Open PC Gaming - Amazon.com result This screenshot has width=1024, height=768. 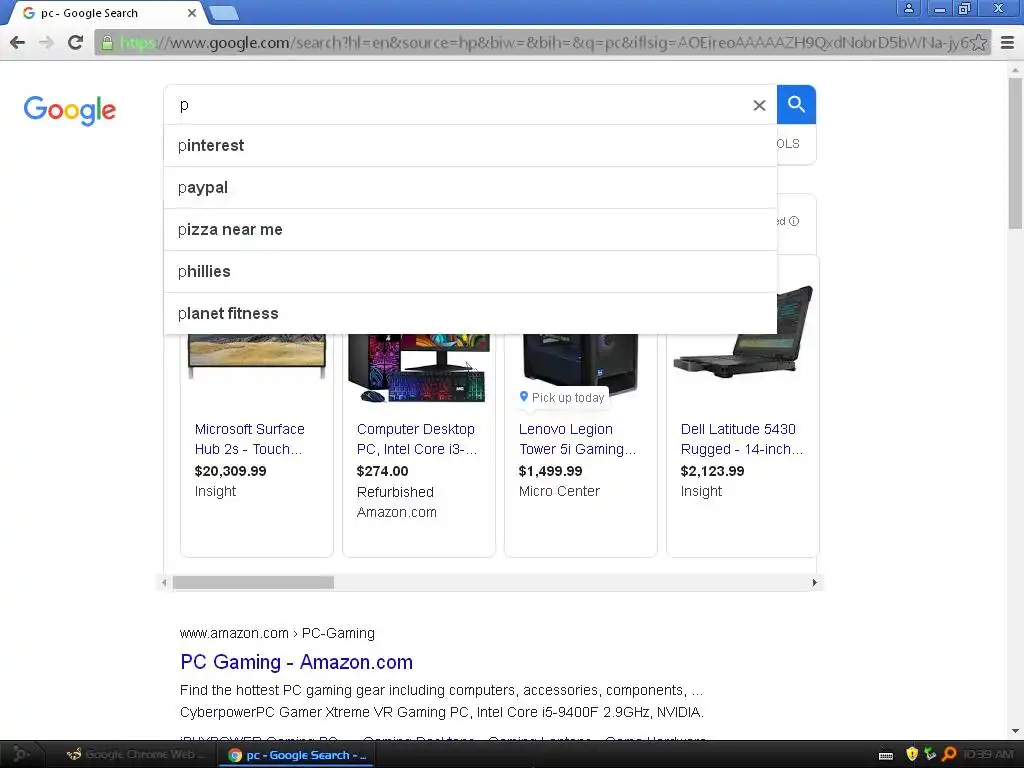[296, 662]
